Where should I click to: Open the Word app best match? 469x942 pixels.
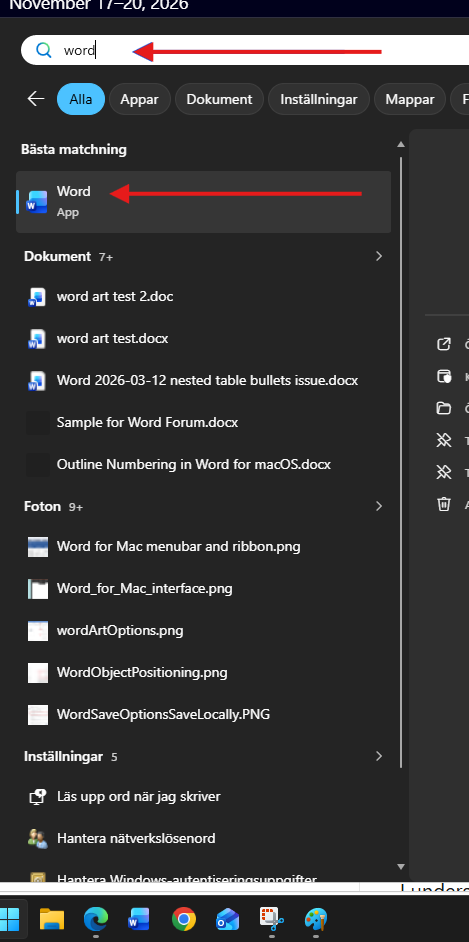[x=203, y=202]
